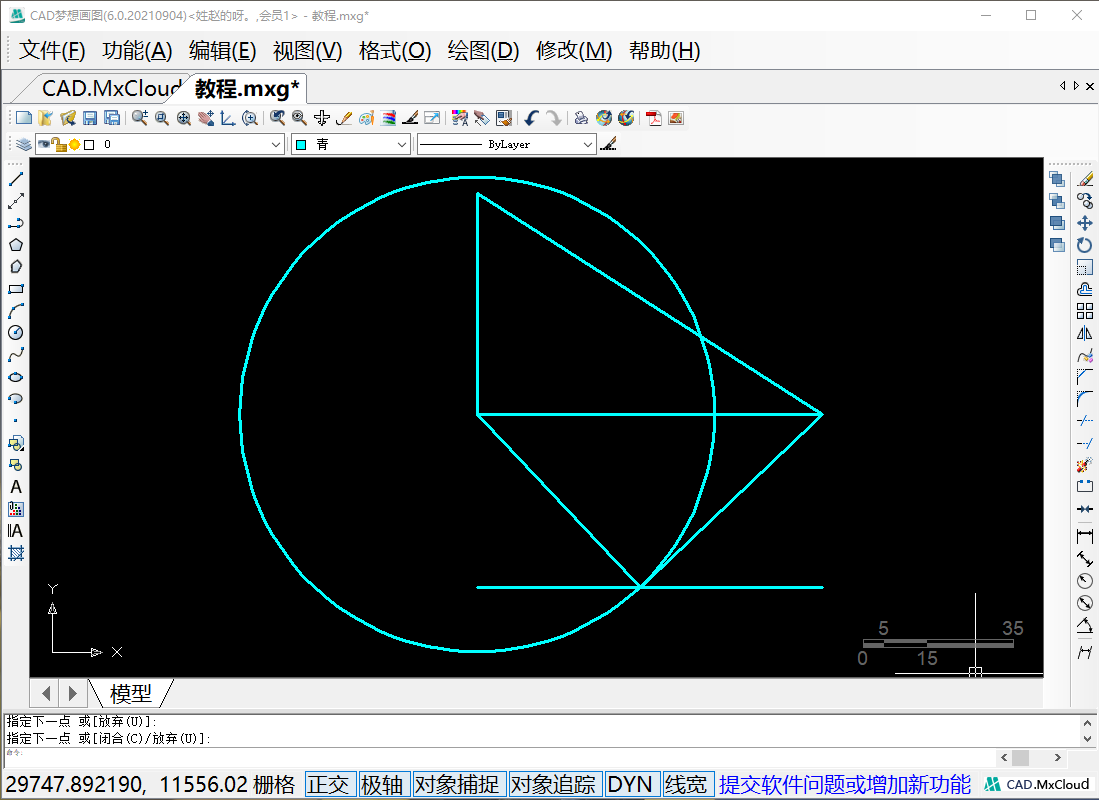
Task: Click CAD.MxCloud button in status bar
Action: pos(1037,785)
